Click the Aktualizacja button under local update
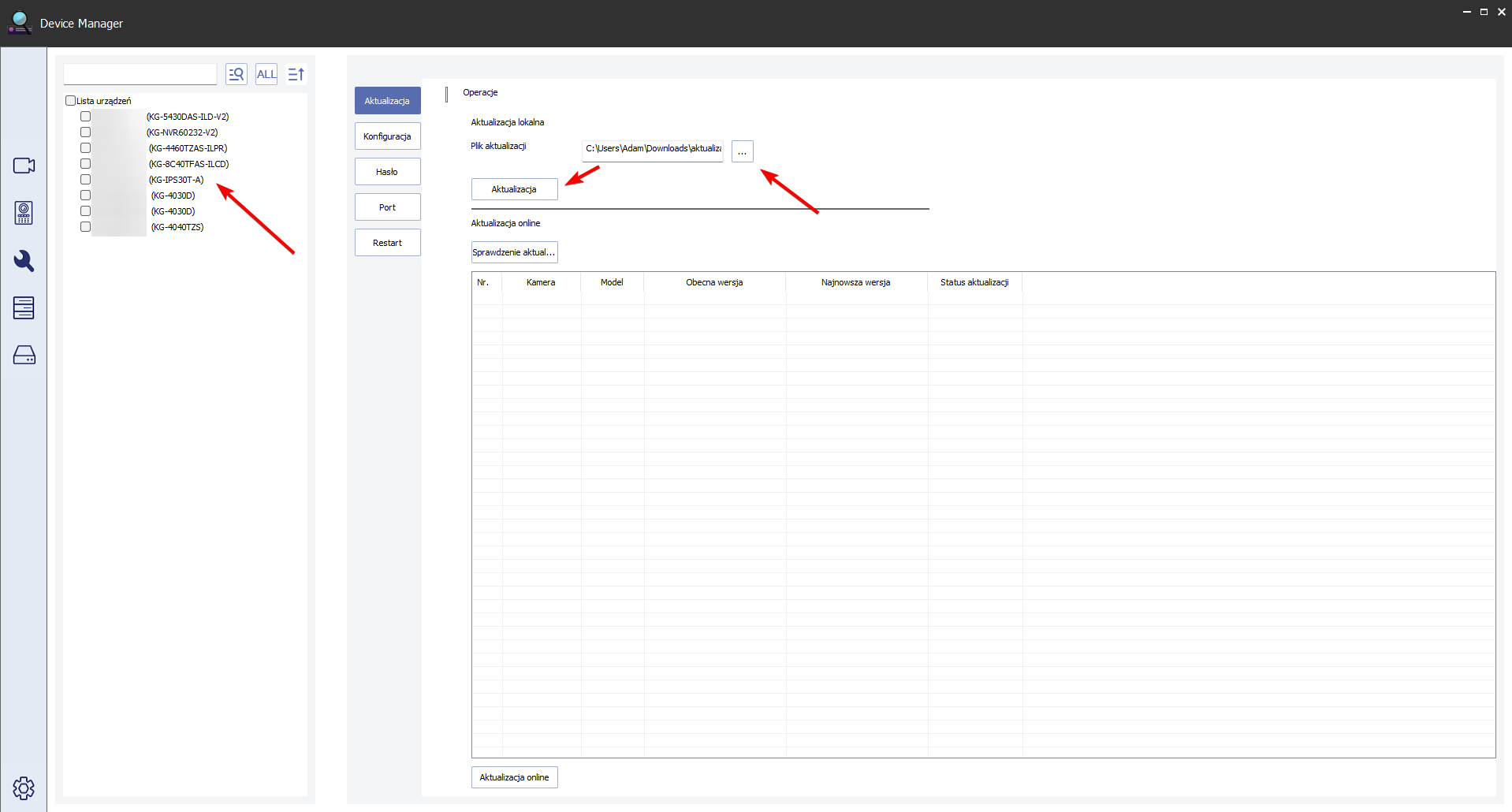Image resolution: width=1512 pixels, height=812 pixels. (514, 189)
